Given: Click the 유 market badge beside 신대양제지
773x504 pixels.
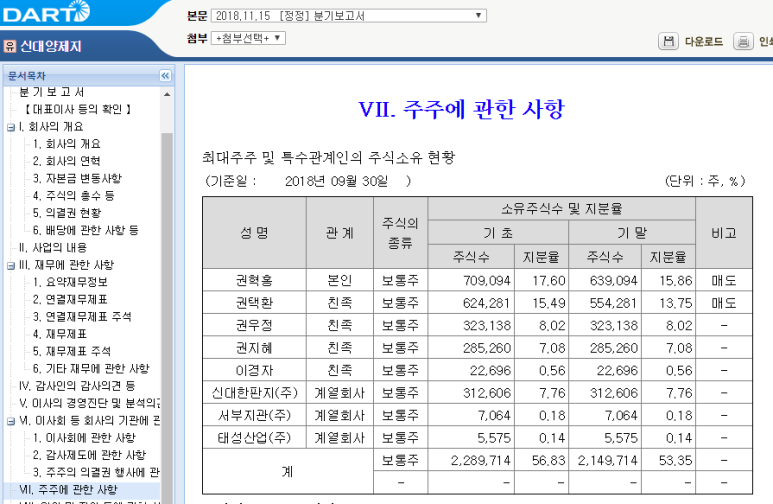Looking at the screenshot, I should [x=9, y=46].
